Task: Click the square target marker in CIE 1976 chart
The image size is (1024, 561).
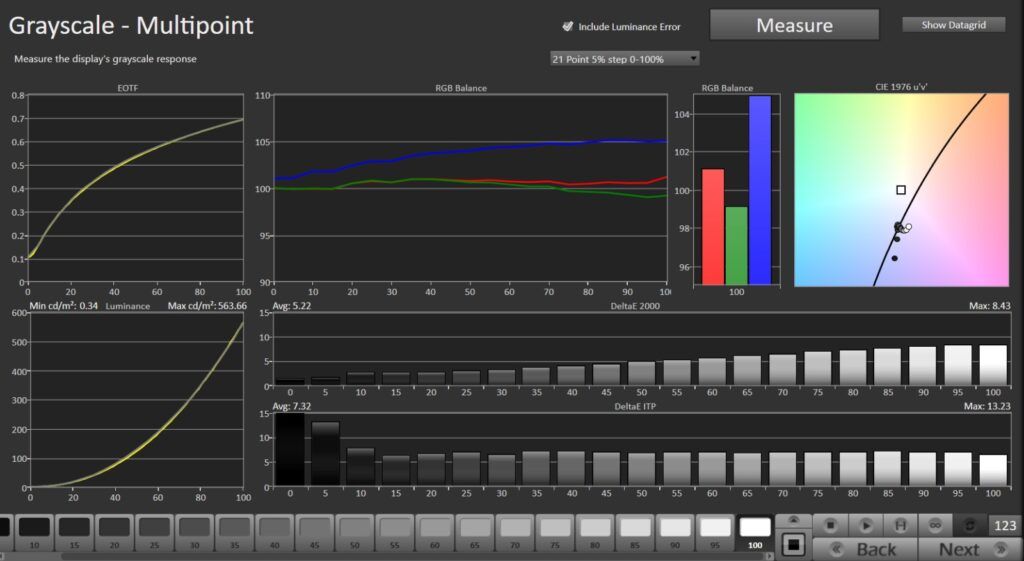Action: 901,190
